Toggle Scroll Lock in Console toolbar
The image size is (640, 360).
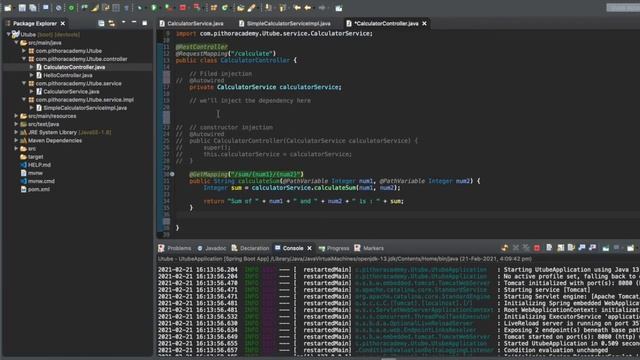(561, 248)
